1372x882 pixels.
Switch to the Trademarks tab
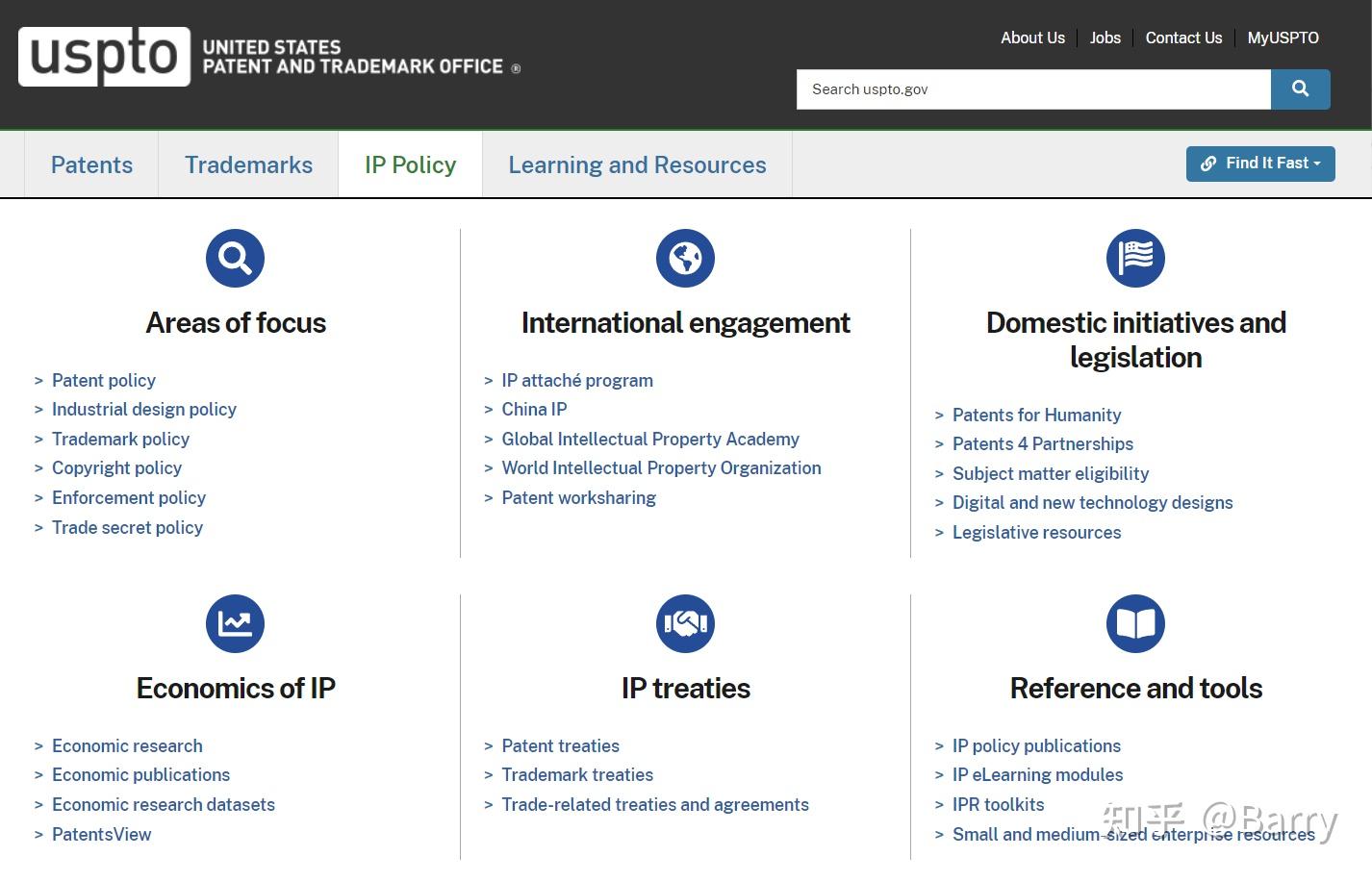tap(248, 164)
